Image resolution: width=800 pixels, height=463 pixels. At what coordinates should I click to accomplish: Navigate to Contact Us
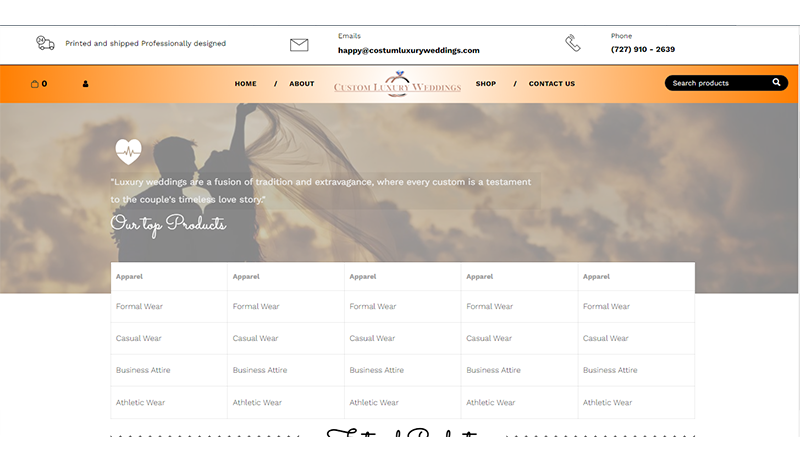coord(551,84)
